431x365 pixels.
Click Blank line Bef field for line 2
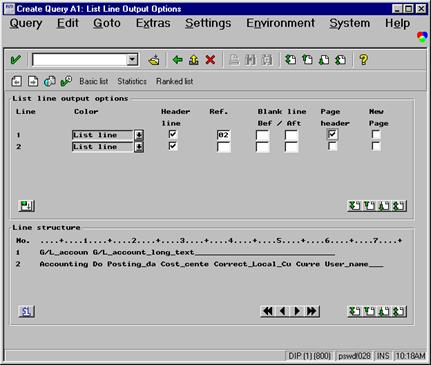coord(263,147)
